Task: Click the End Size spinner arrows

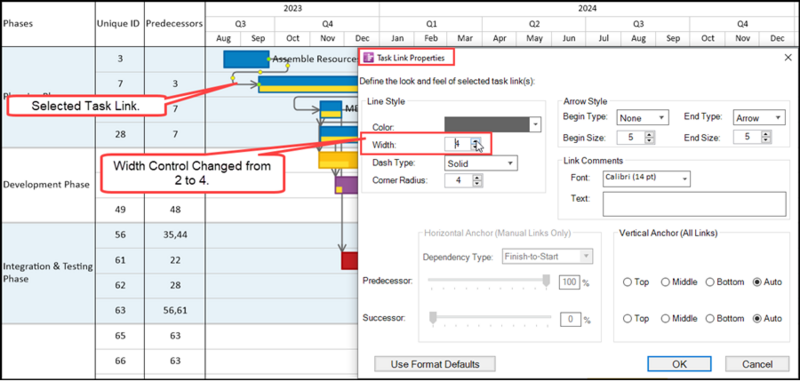Action: coord(766,137)
